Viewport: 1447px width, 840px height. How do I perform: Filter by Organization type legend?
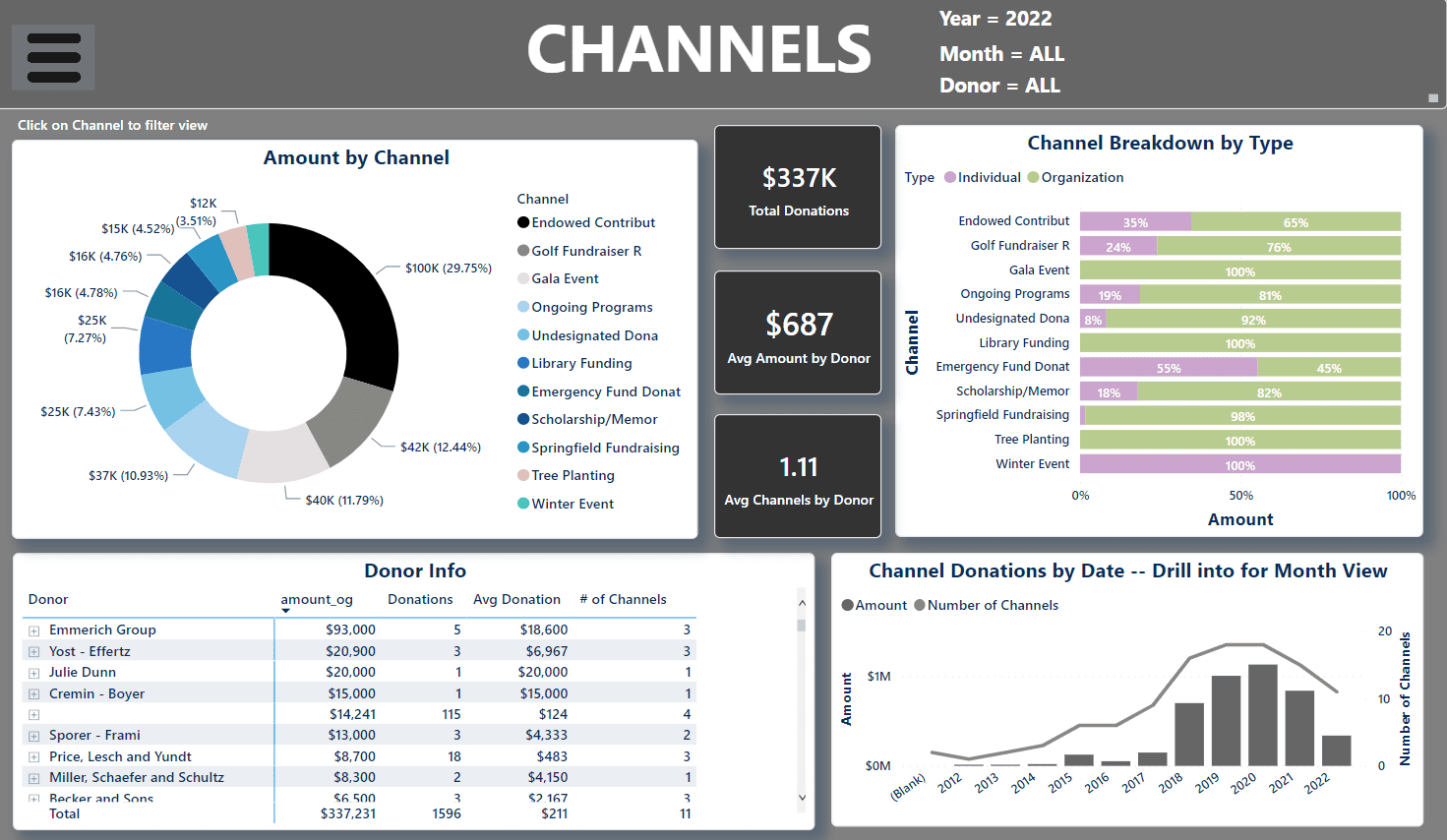click(x=1075, y=177)
